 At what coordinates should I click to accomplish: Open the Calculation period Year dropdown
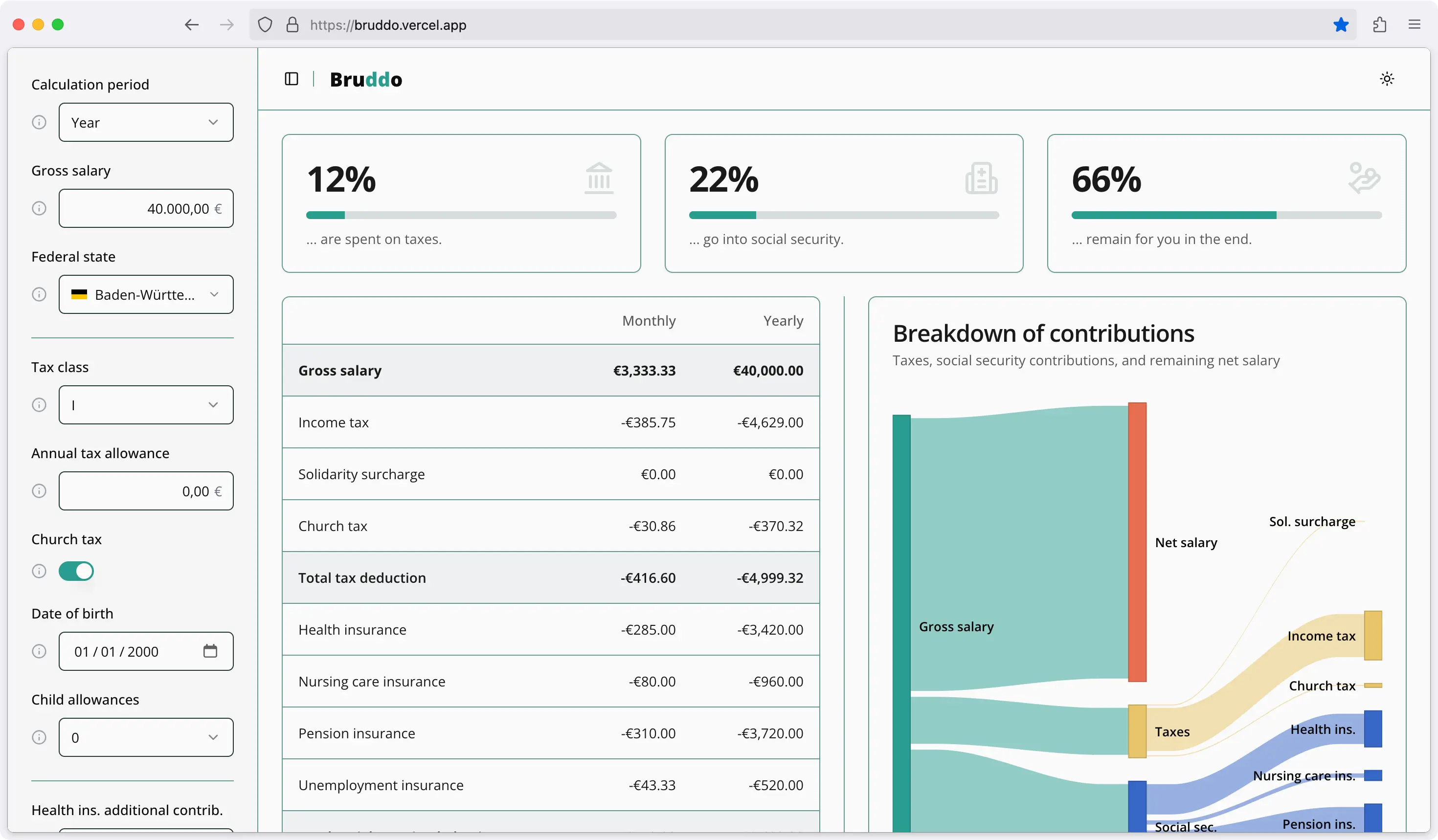pos(146,122)
